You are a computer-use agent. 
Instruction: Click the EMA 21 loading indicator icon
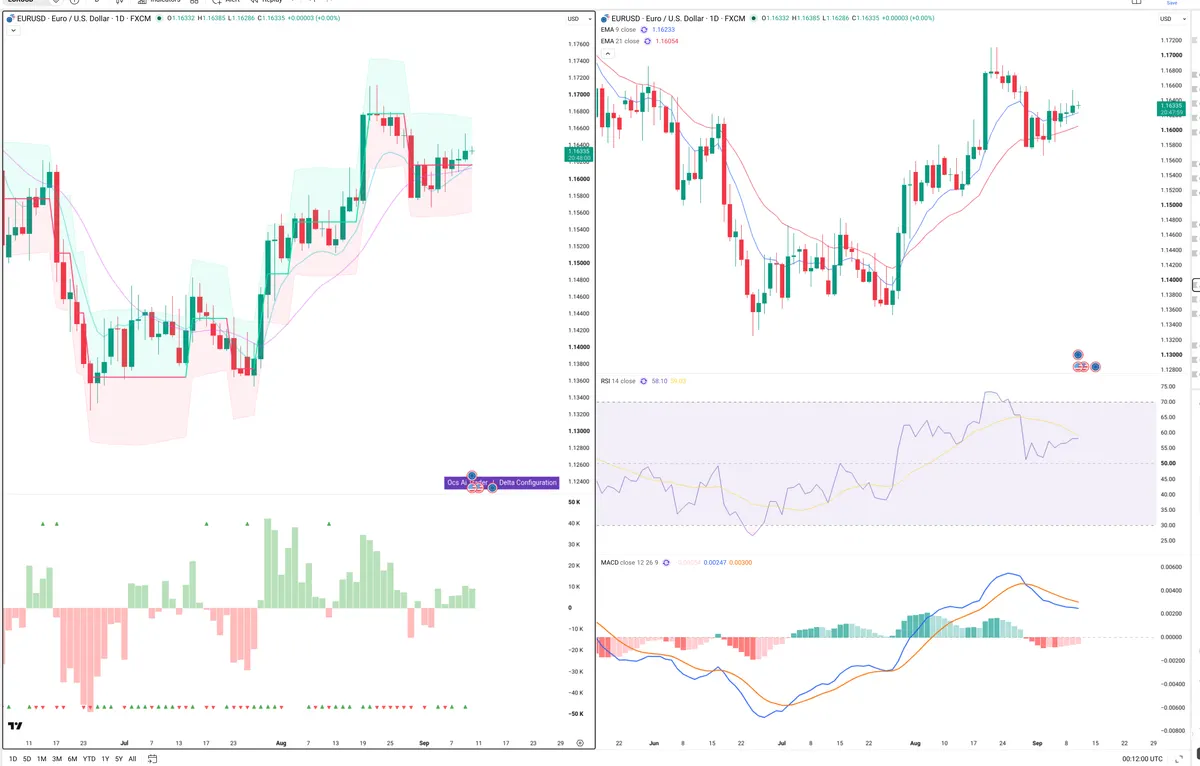tap(647, 41)
